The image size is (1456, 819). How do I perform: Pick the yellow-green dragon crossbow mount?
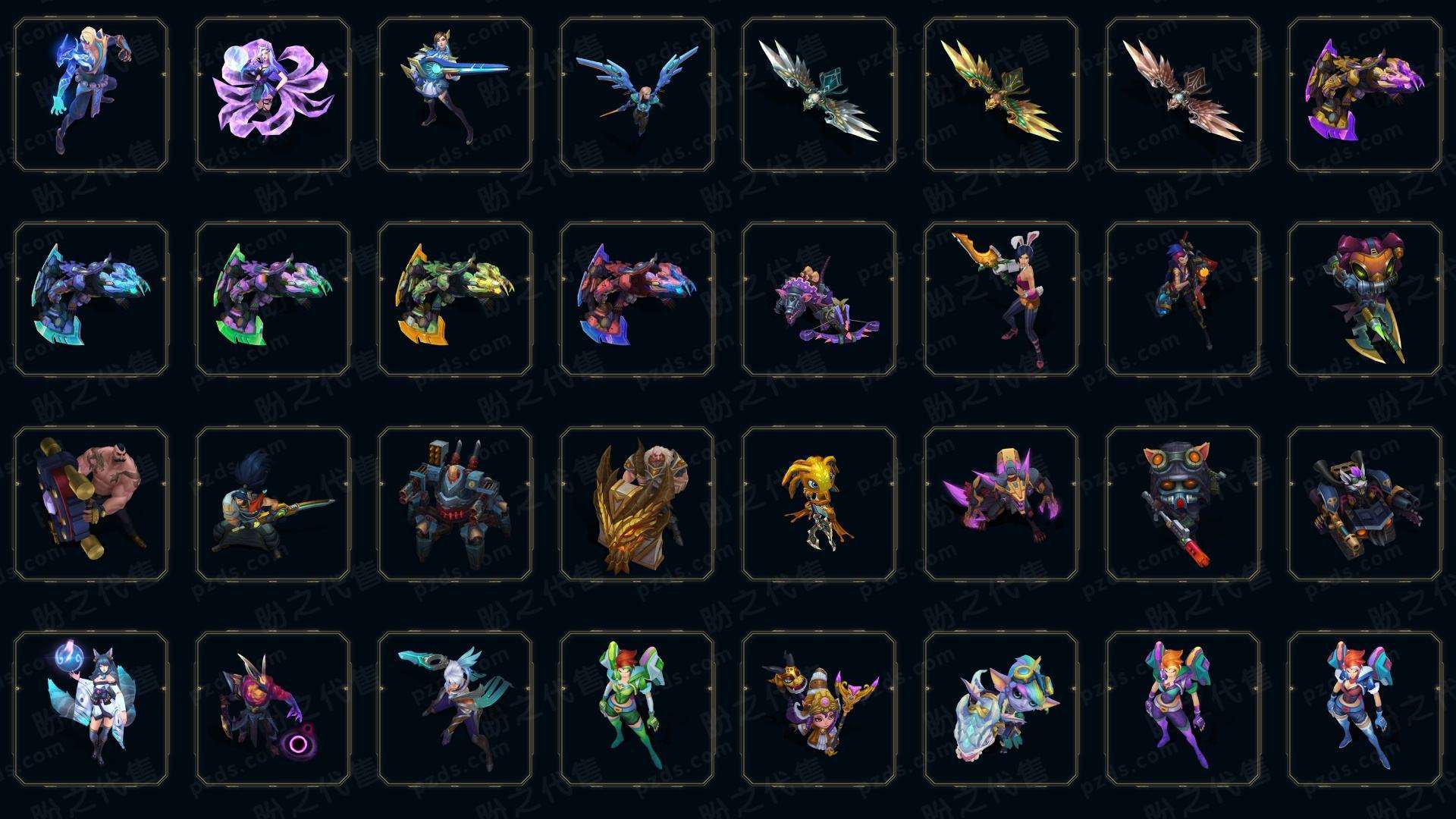(455, 299)
